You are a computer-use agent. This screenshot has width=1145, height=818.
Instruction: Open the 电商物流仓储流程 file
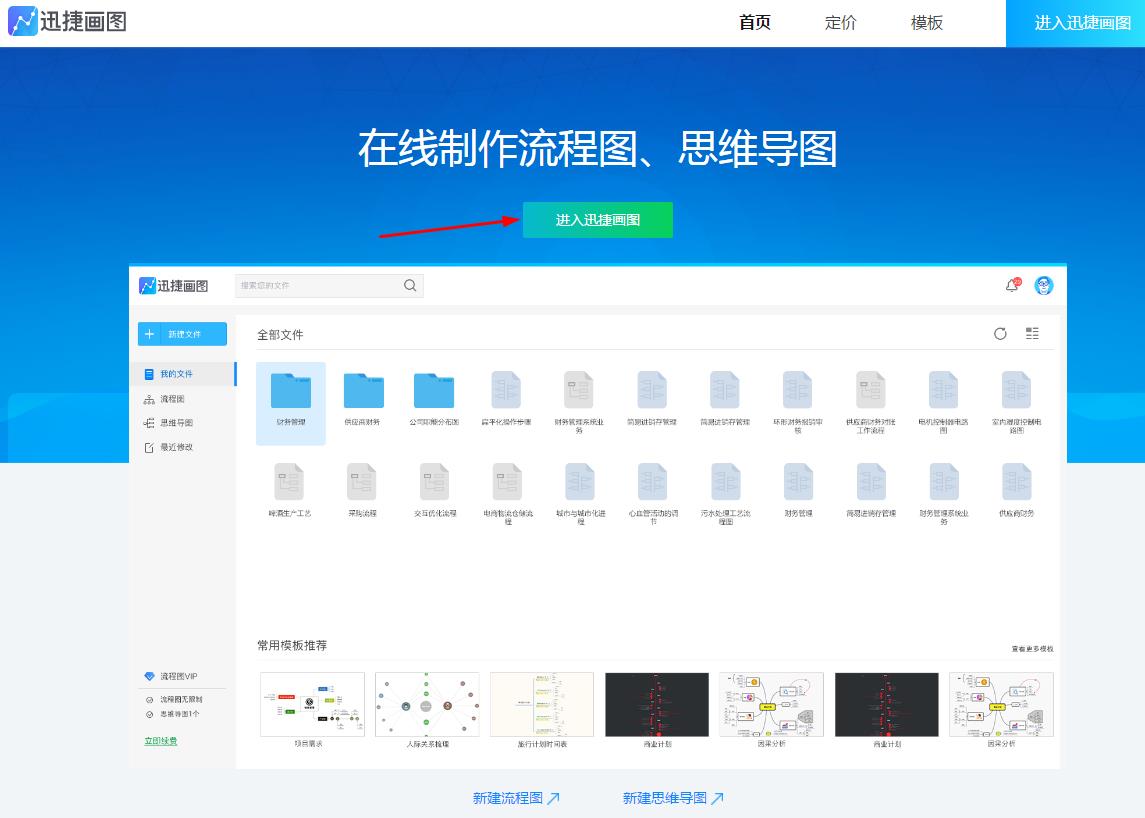point(508,493)
